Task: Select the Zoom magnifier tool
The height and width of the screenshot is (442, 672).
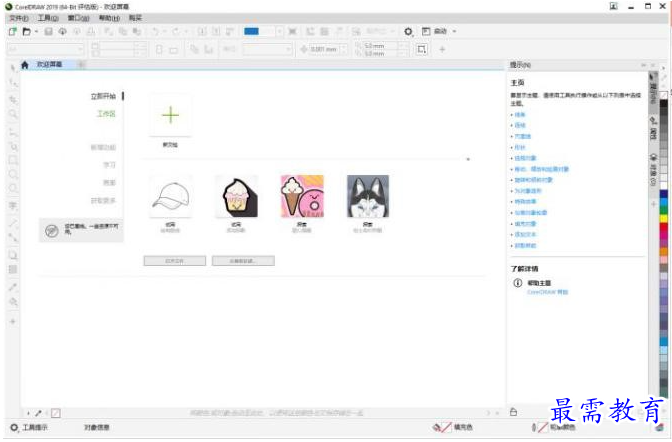Action: click(x=13, y=114)
